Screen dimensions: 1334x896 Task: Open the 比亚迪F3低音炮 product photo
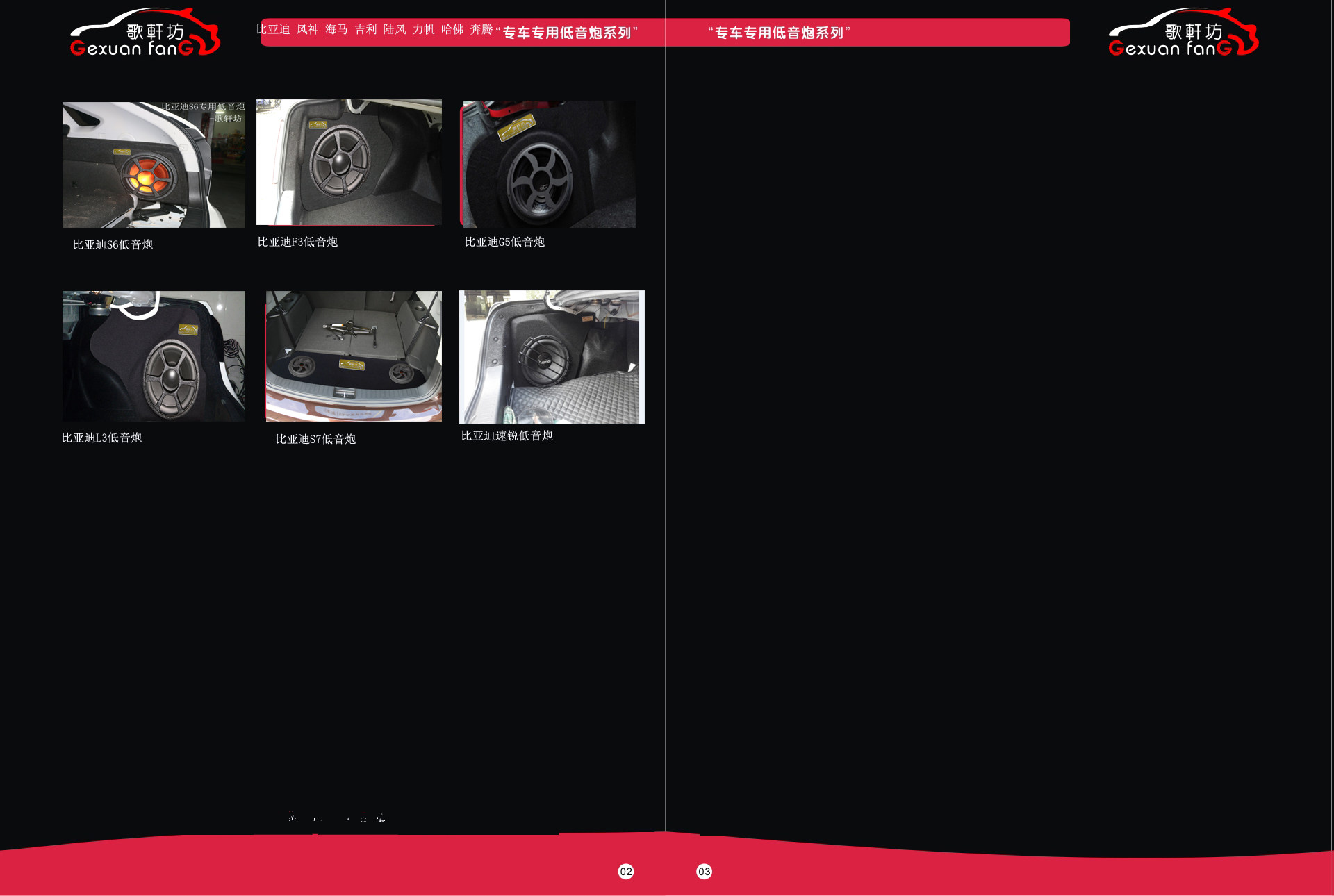click(x=349, y=163)
